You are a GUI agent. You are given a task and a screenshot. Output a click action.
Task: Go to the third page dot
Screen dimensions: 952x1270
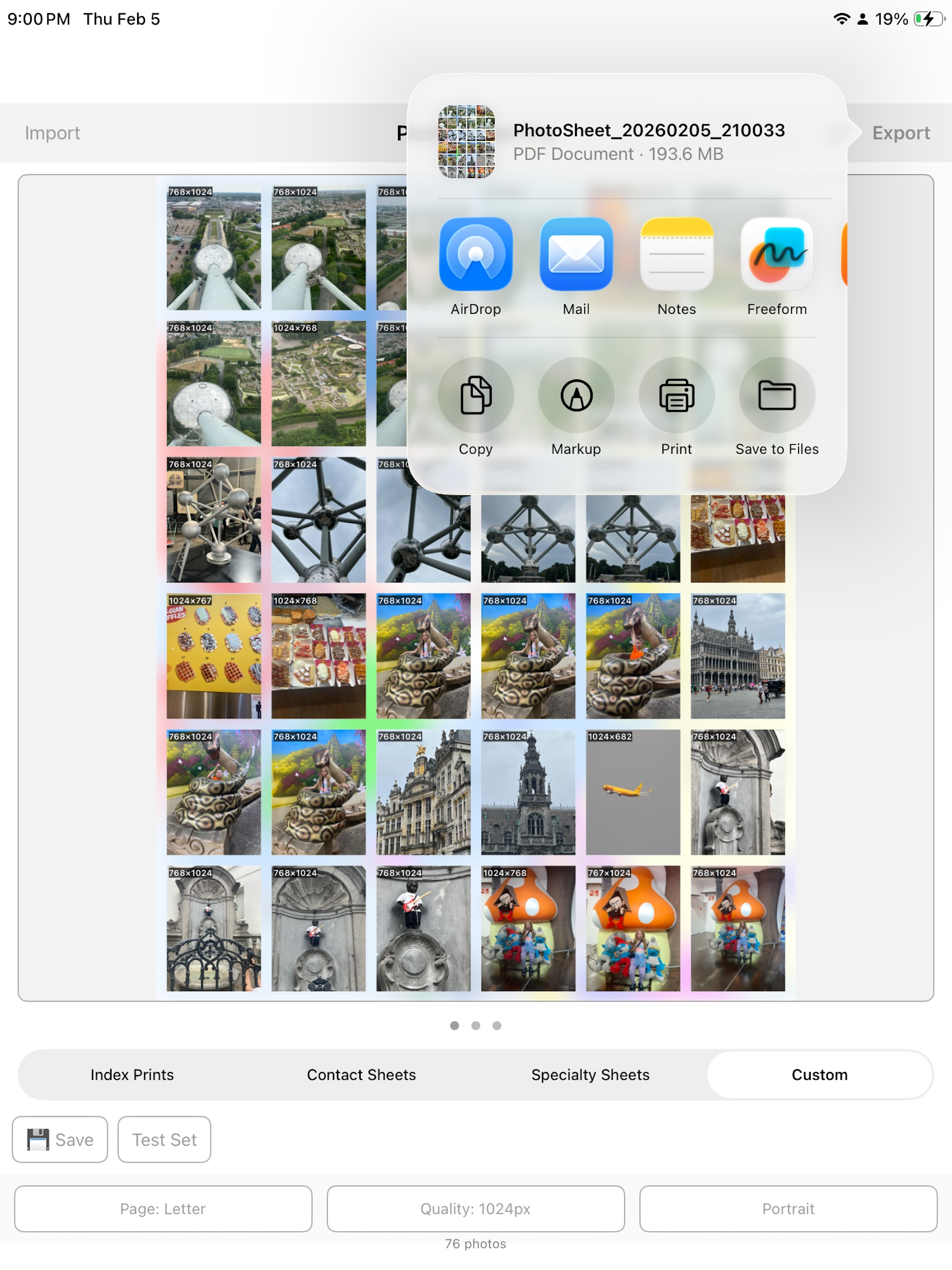pyautogui.click(x=496, y=1025)
